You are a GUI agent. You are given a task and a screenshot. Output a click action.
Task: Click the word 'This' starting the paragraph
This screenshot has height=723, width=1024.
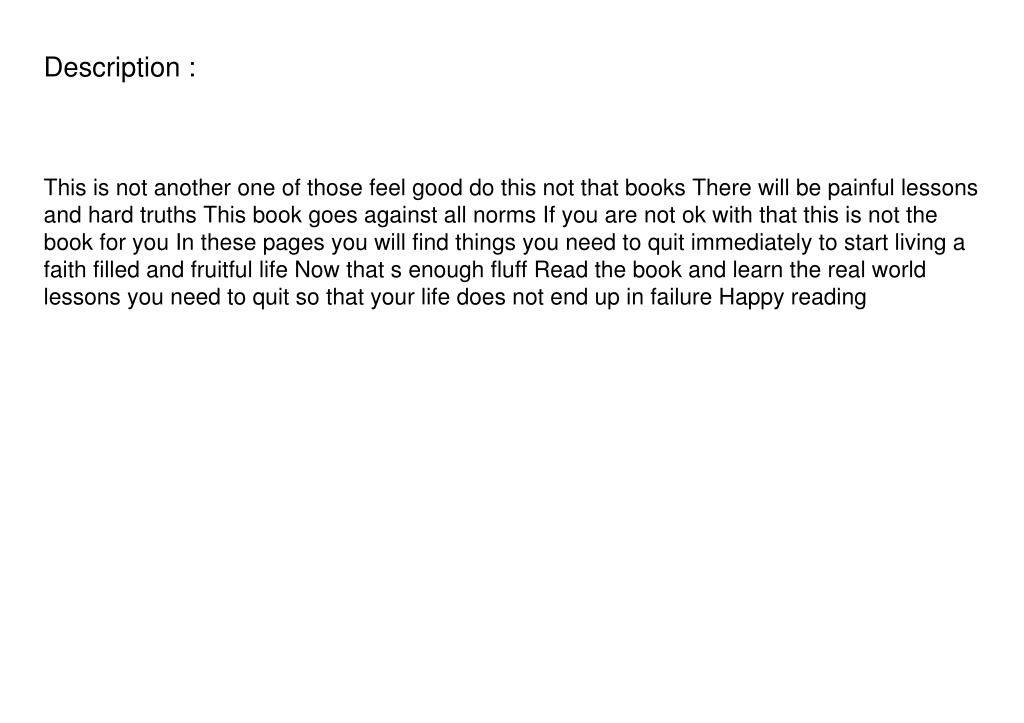(65, 188)
